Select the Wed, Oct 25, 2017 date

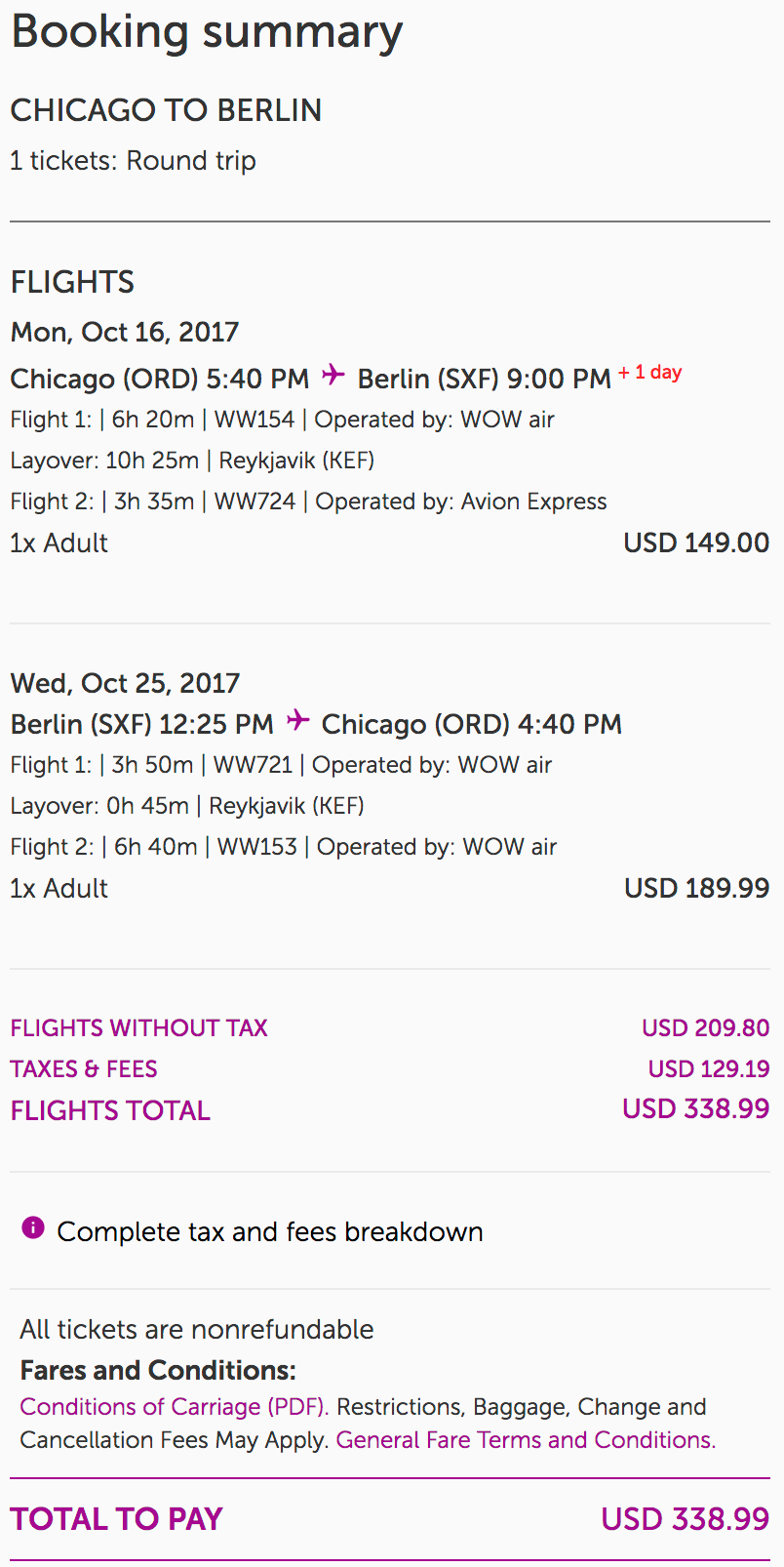[x=125, y=683]
